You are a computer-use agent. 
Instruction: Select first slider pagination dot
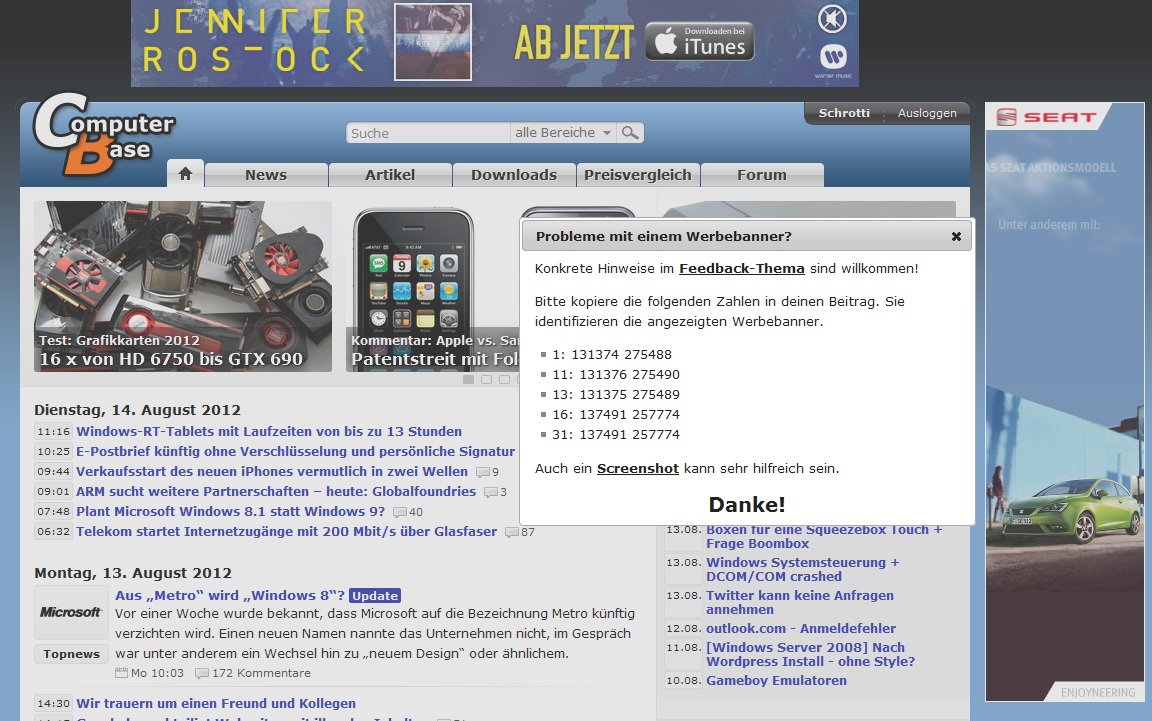tap(468, 379)
